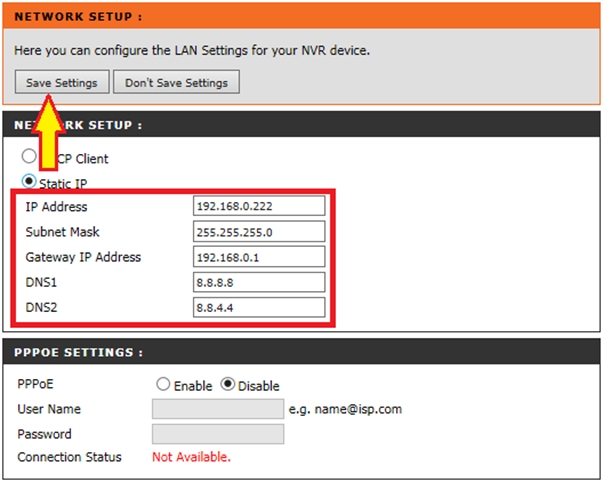Click the e.g. name@isp.com hint text

tap(343, 409)
